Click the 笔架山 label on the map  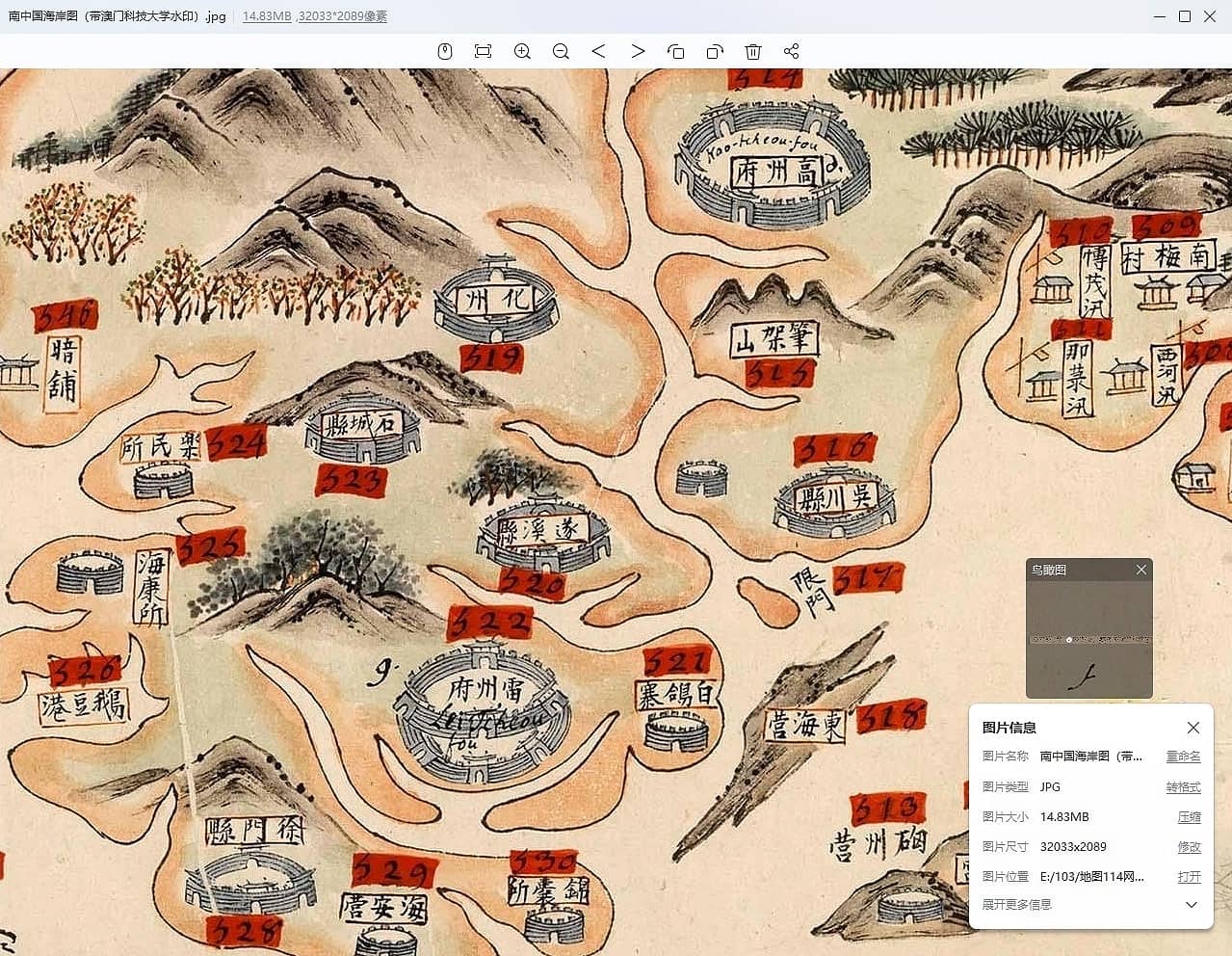[x=773, y=339]
